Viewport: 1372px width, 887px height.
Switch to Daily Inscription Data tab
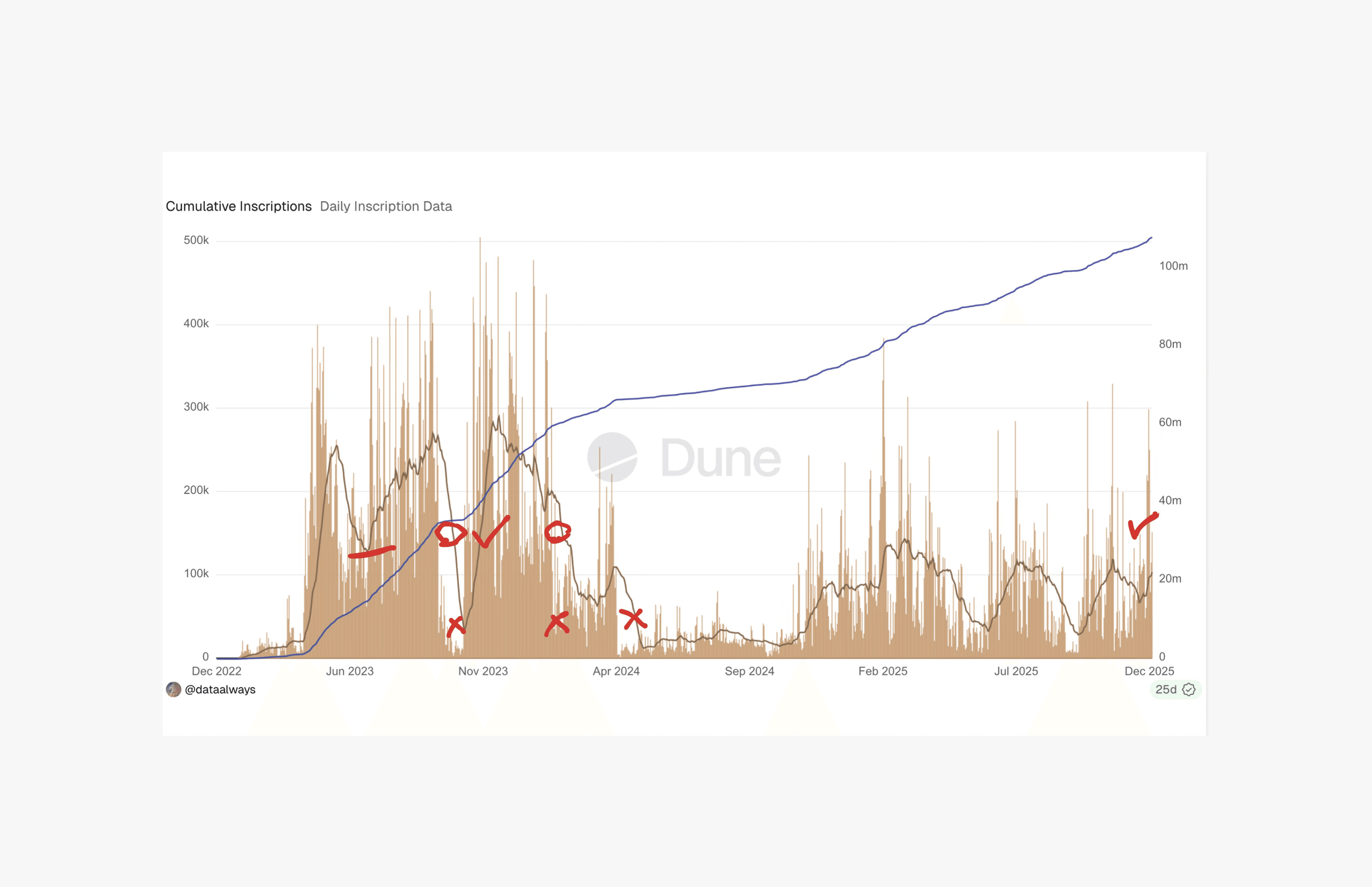386,206
